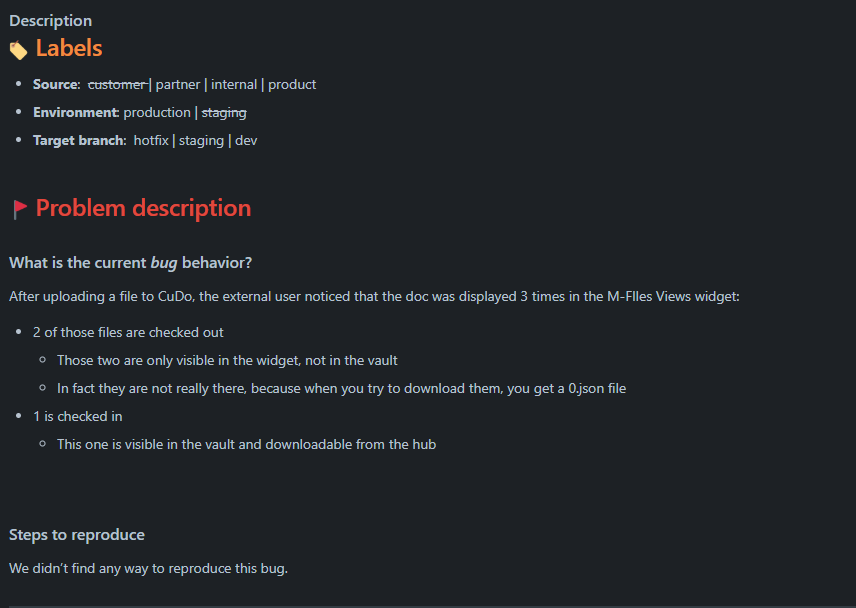The height and width of the screenshot is (608, 856).
Task: Click the Labels heading
Action: click(x=69, y=48)
